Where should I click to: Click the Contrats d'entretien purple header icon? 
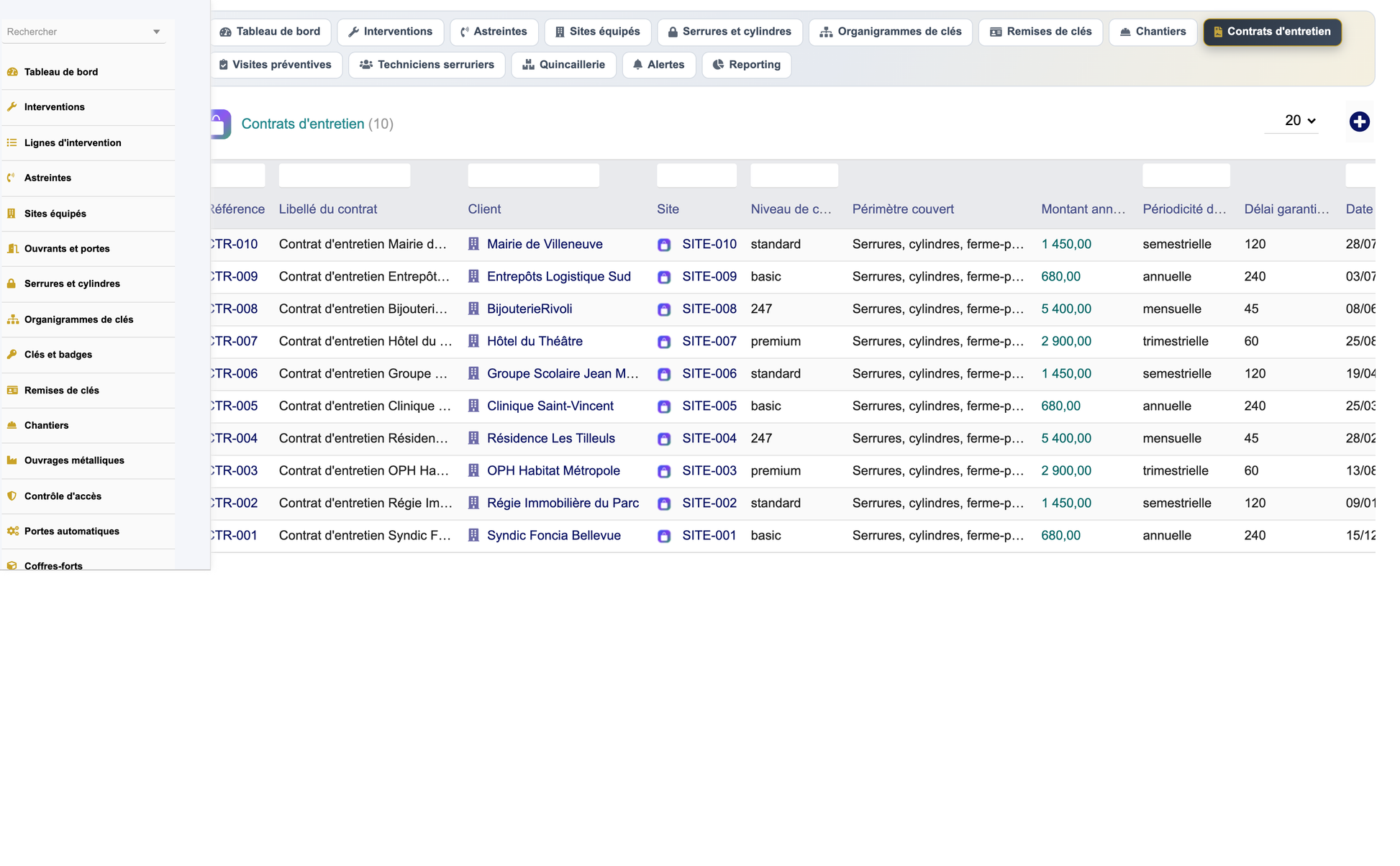(x=221, y=124)
